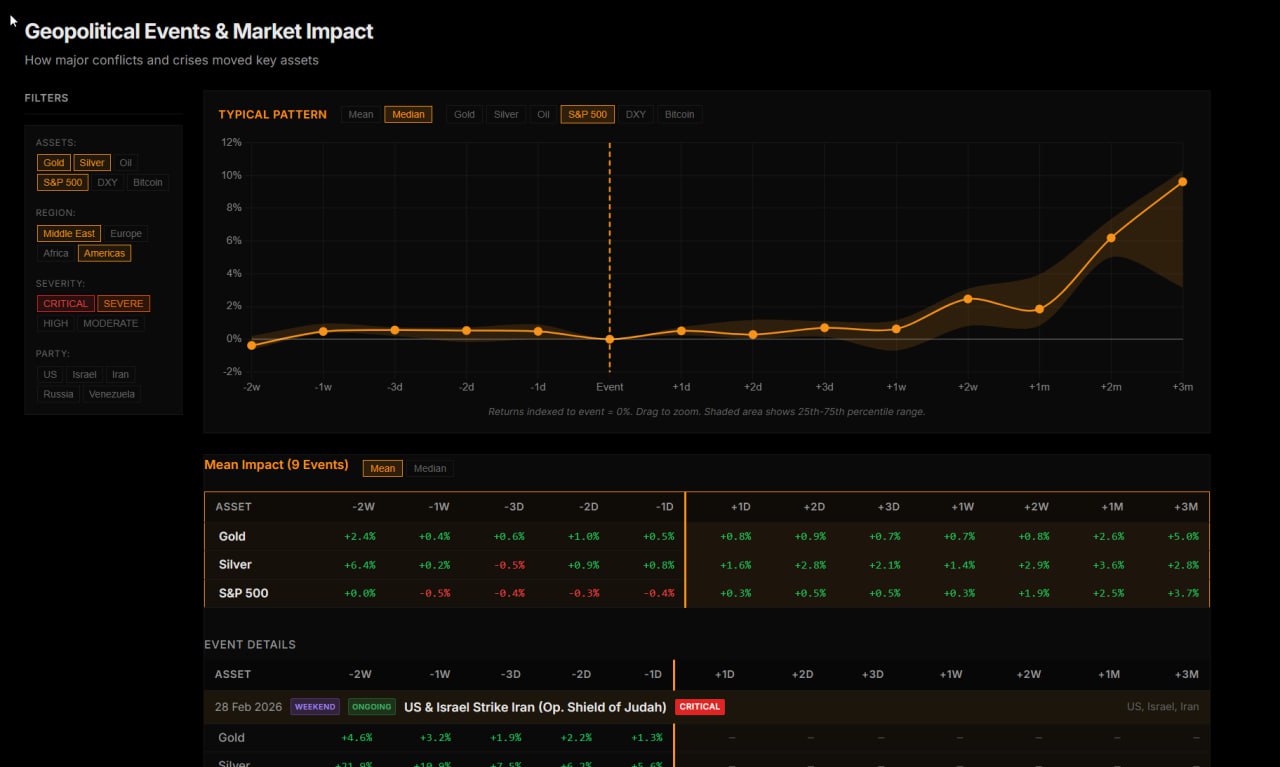Deselect the Silver asset filter
Image resolution: width=1280 pixels, height=767 pixels.
tap(91, 162)
